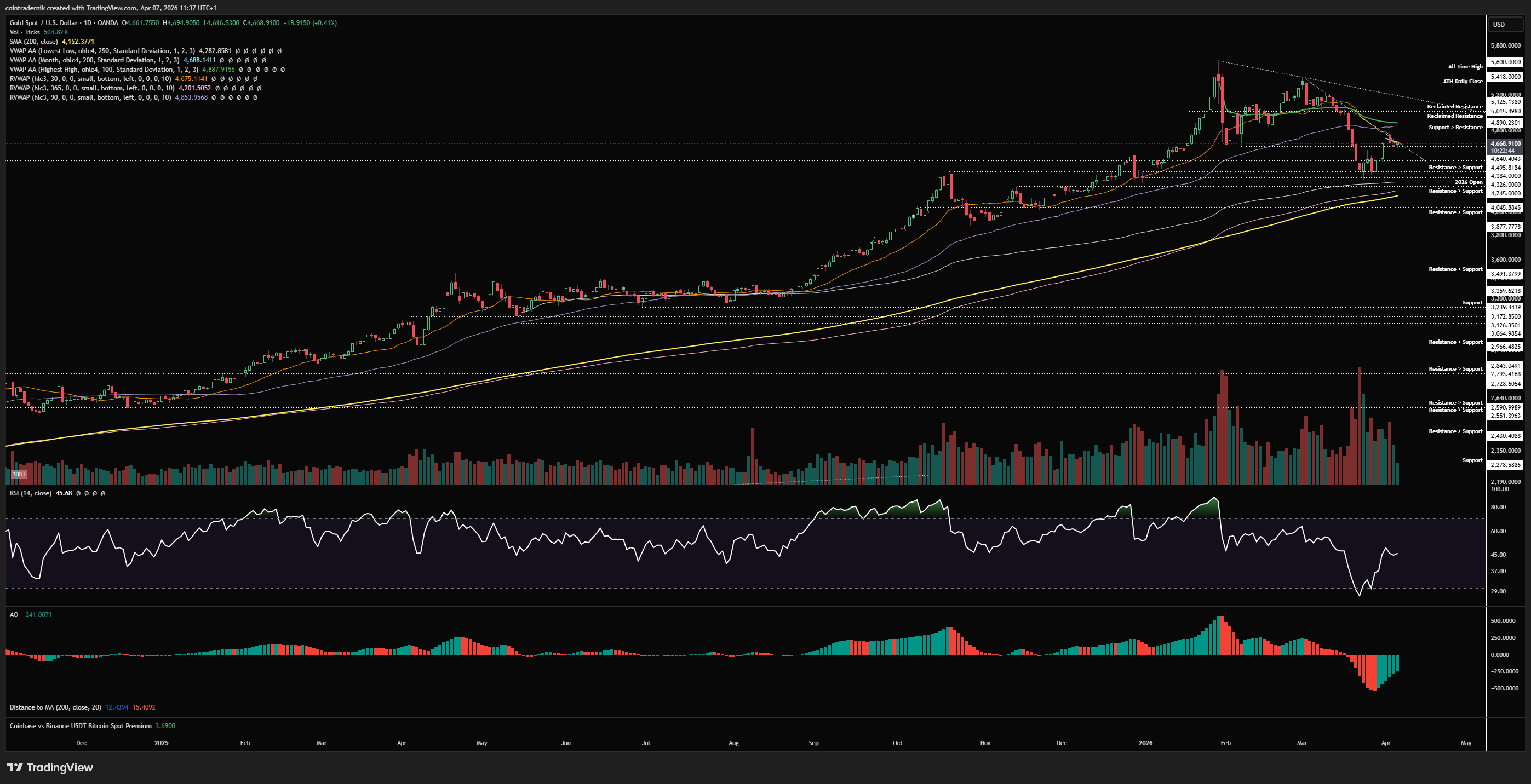Select the RSI (14, close) pane legend
Image resolution: width=1531 pixels, height=784 pixels.
tap(30, 493)
